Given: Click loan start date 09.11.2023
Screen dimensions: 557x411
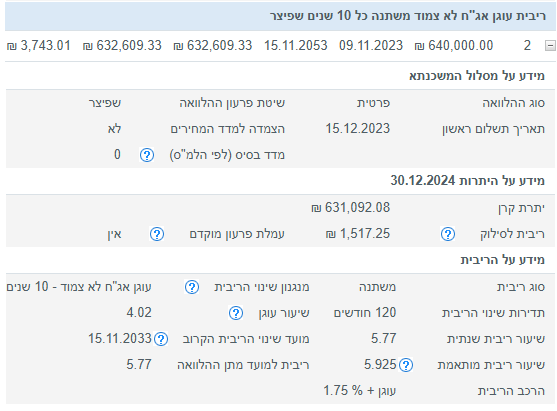Looking at the screenshot, I should coord(371,45).
